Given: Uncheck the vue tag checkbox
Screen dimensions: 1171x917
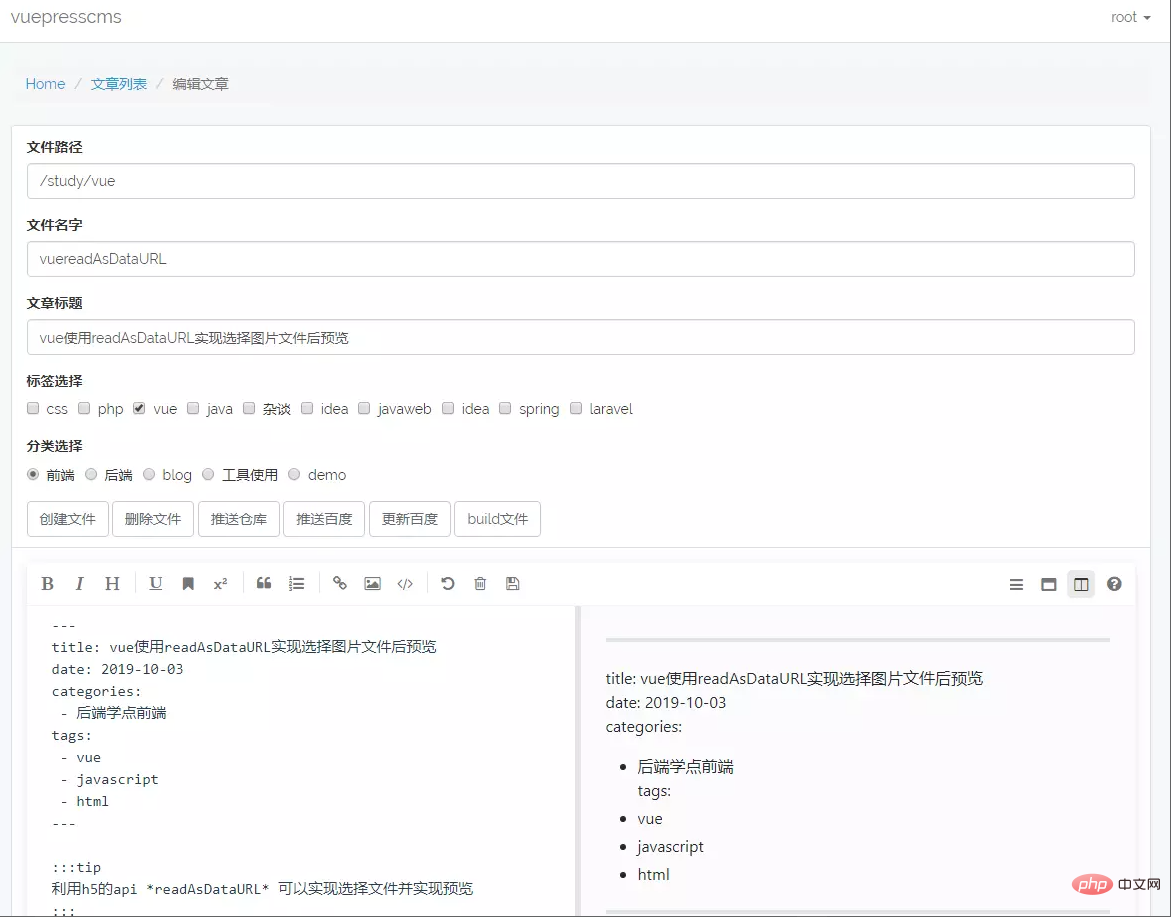Looking at the screenshot, I should [140, 408].
